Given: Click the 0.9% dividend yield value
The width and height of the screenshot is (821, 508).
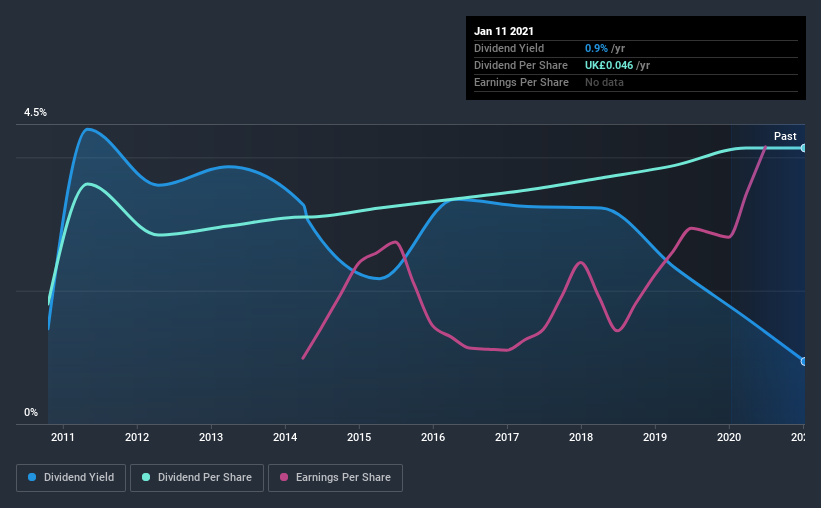Looking at the screenshot, I should coord(596,48).
